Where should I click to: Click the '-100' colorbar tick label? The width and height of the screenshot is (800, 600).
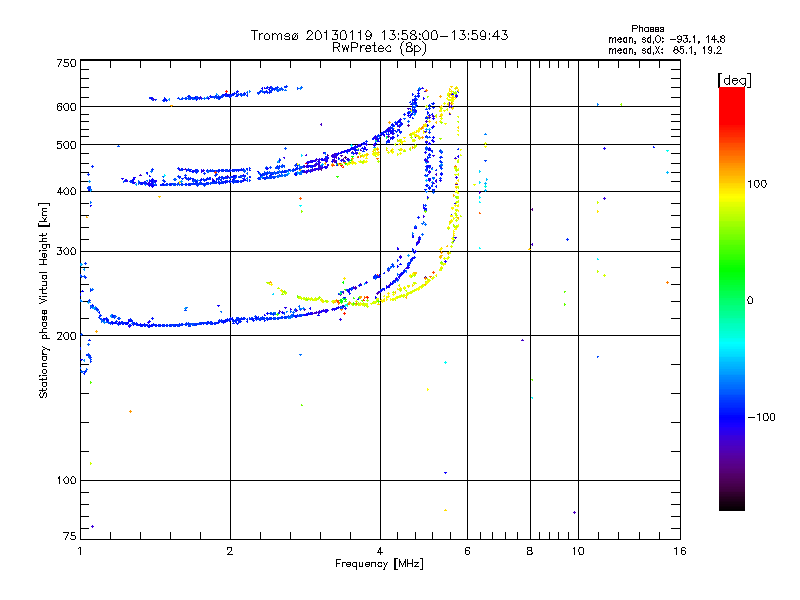click(x=761, y=417)
